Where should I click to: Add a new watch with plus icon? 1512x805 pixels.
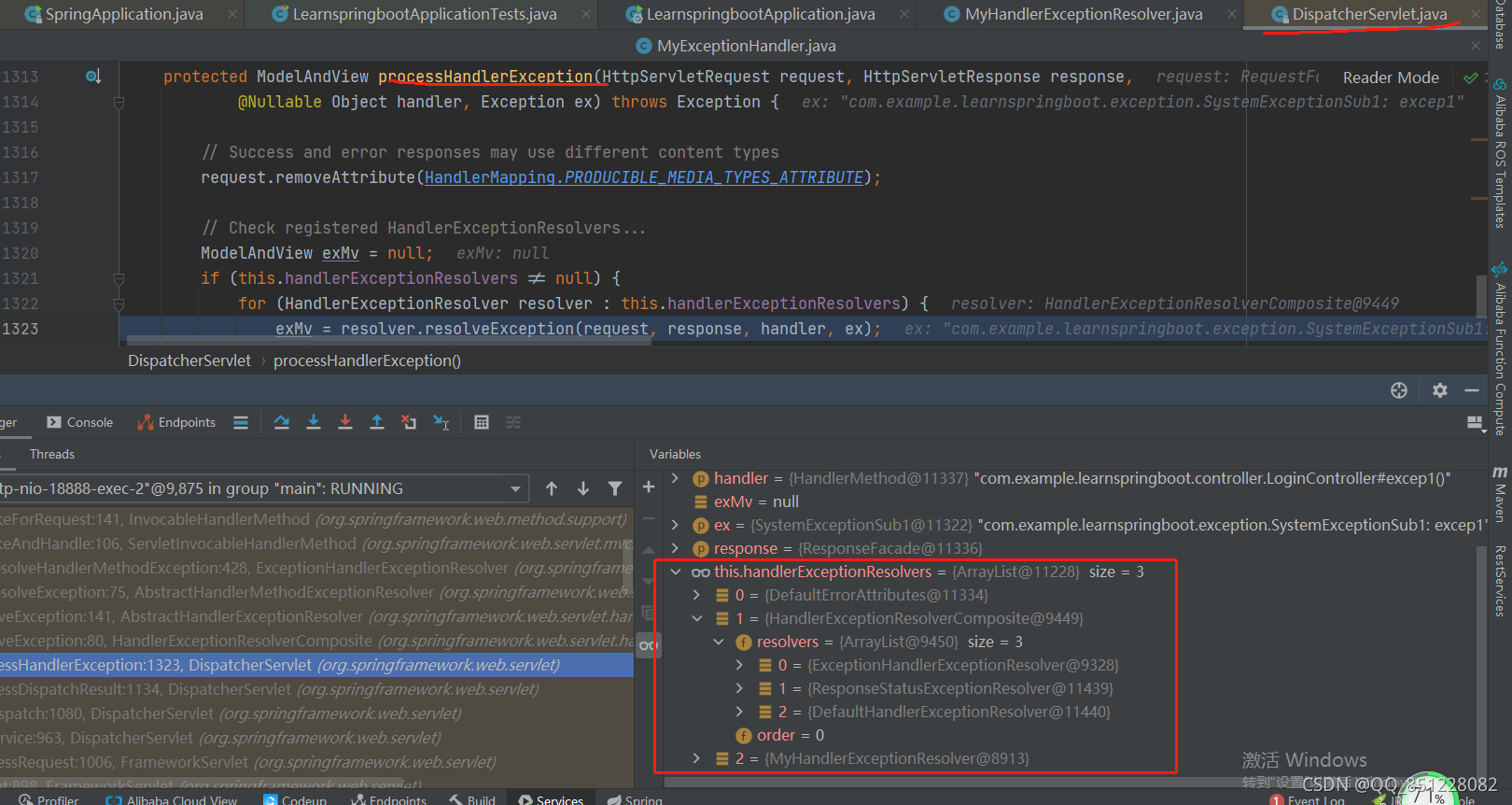[x=649, y=487]
